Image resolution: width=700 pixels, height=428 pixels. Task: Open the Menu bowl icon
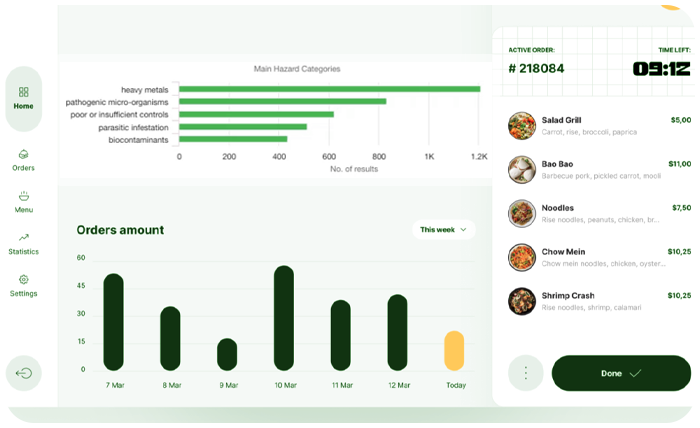tap(23, 197)
